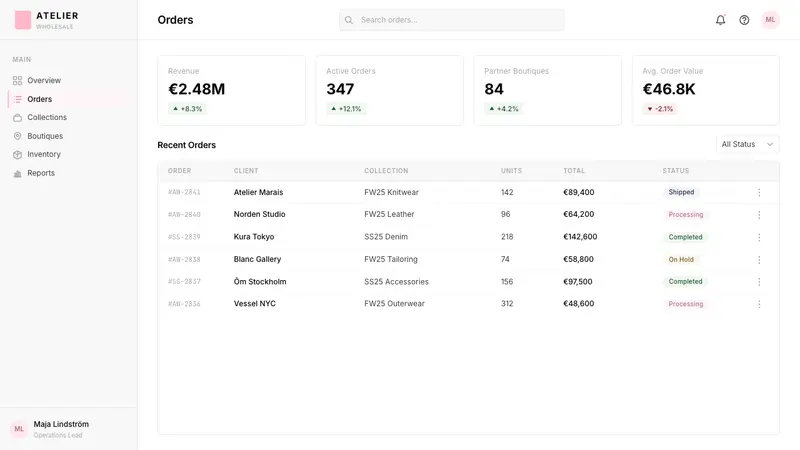This screenshot has height=450, width=800.
Task: Open the help question-mark icon
Action: click(744, 20)
